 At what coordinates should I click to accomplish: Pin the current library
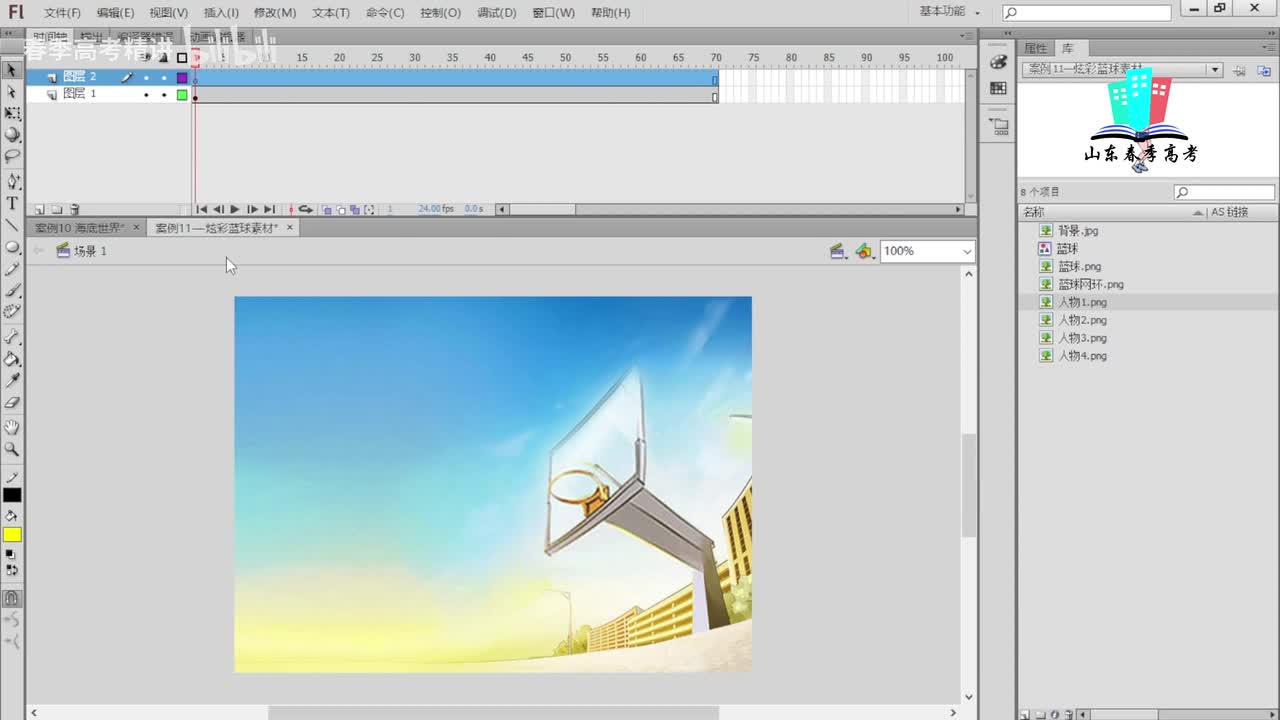pos(1239,71)
